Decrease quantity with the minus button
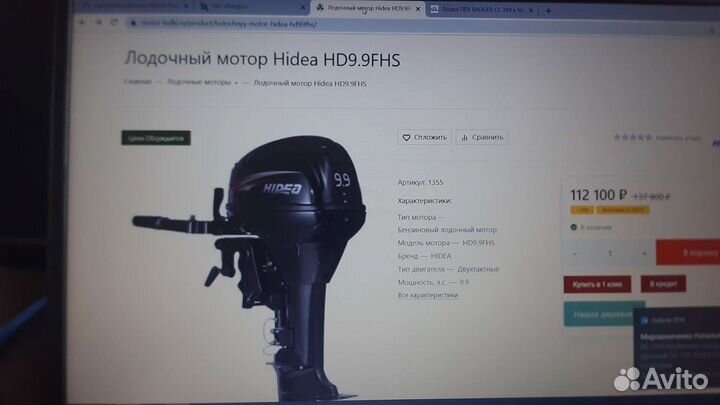 point(575,253)
